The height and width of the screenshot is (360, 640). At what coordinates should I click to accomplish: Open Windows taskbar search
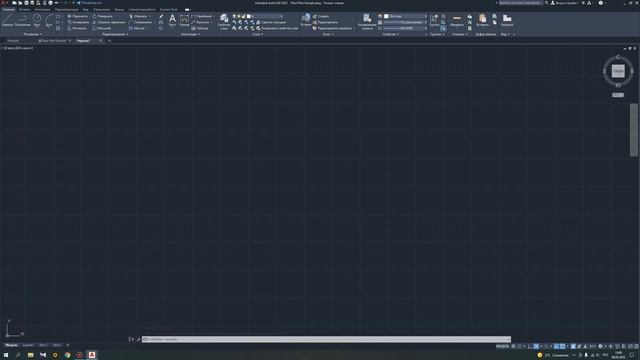point(18,355)
